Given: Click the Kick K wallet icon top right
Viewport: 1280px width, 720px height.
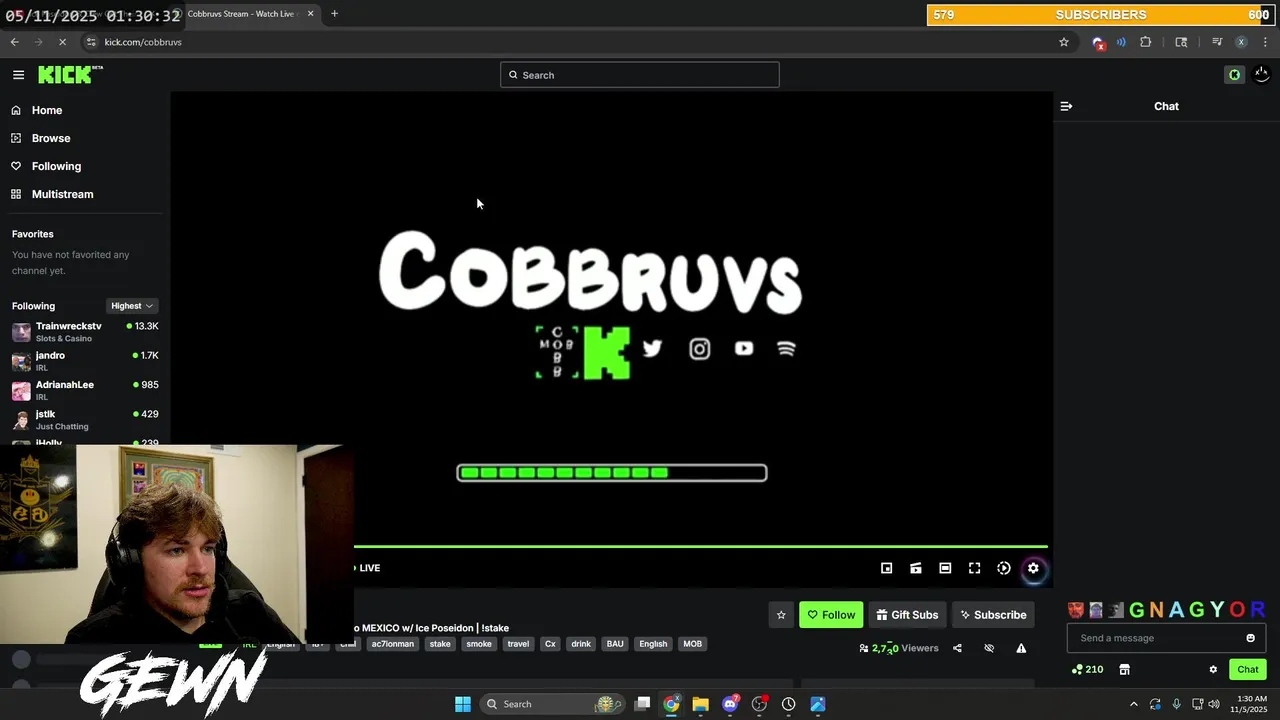Looking at the screenshot, I should coord(1234,75).
